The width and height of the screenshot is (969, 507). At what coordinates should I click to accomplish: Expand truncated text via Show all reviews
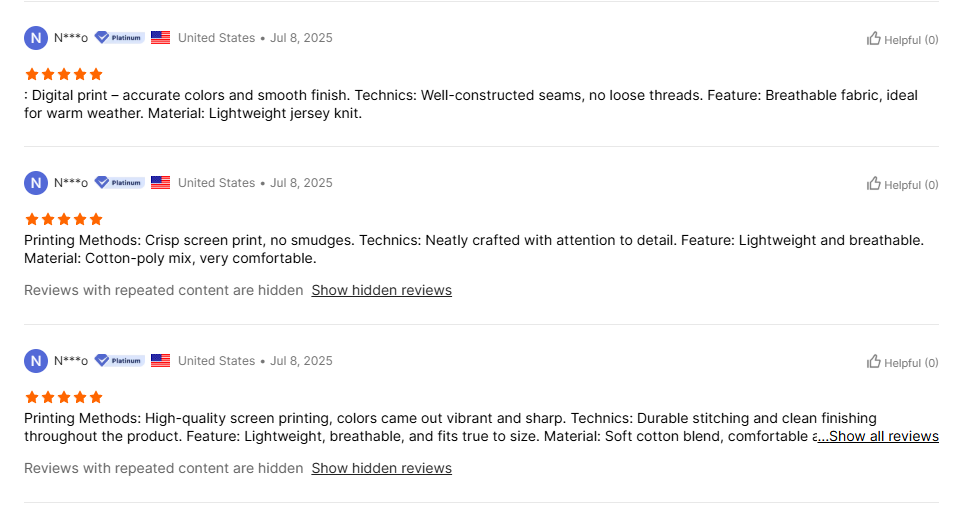(878, 437)
